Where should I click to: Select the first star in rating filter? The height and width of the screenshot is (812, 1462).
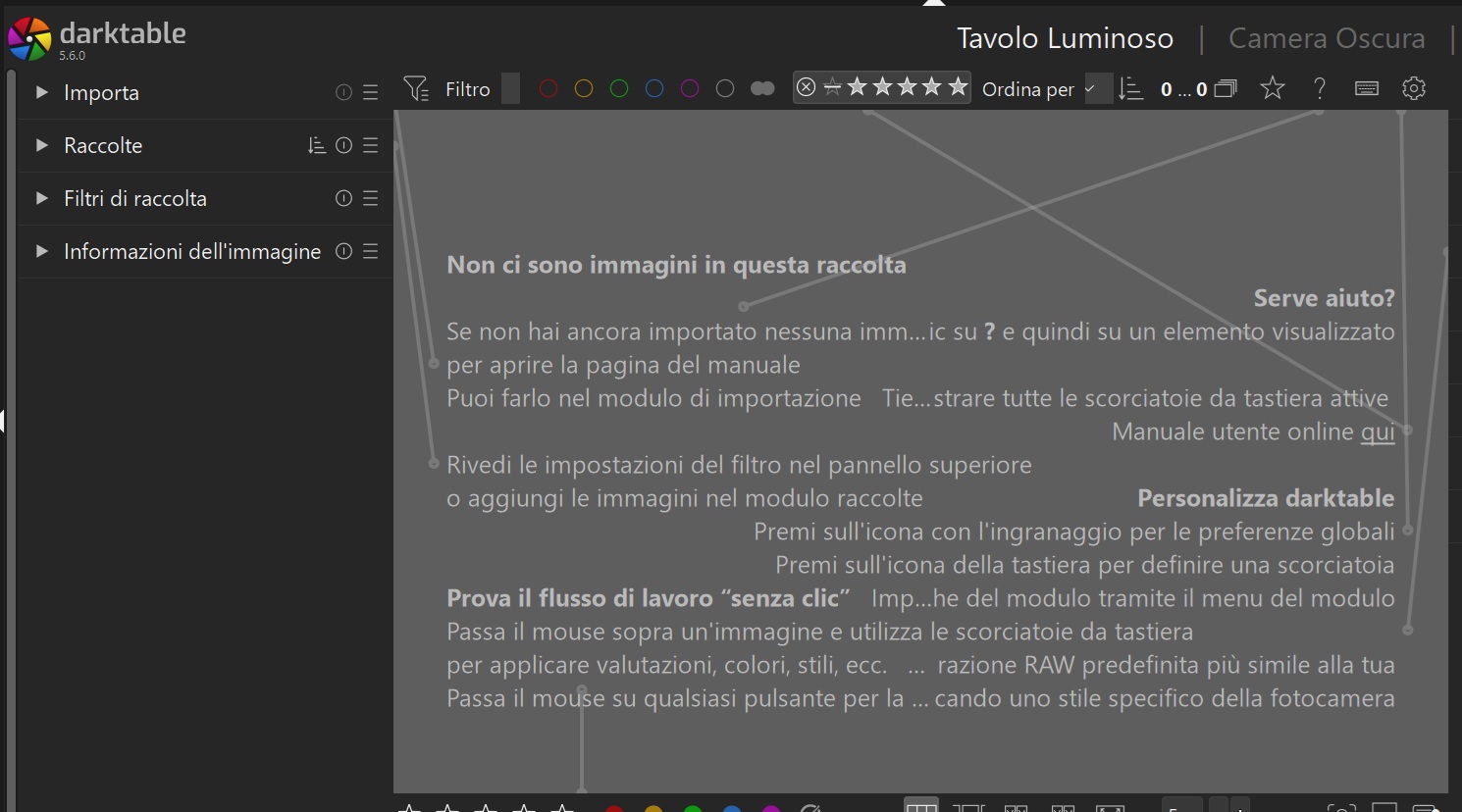[858, 87]
